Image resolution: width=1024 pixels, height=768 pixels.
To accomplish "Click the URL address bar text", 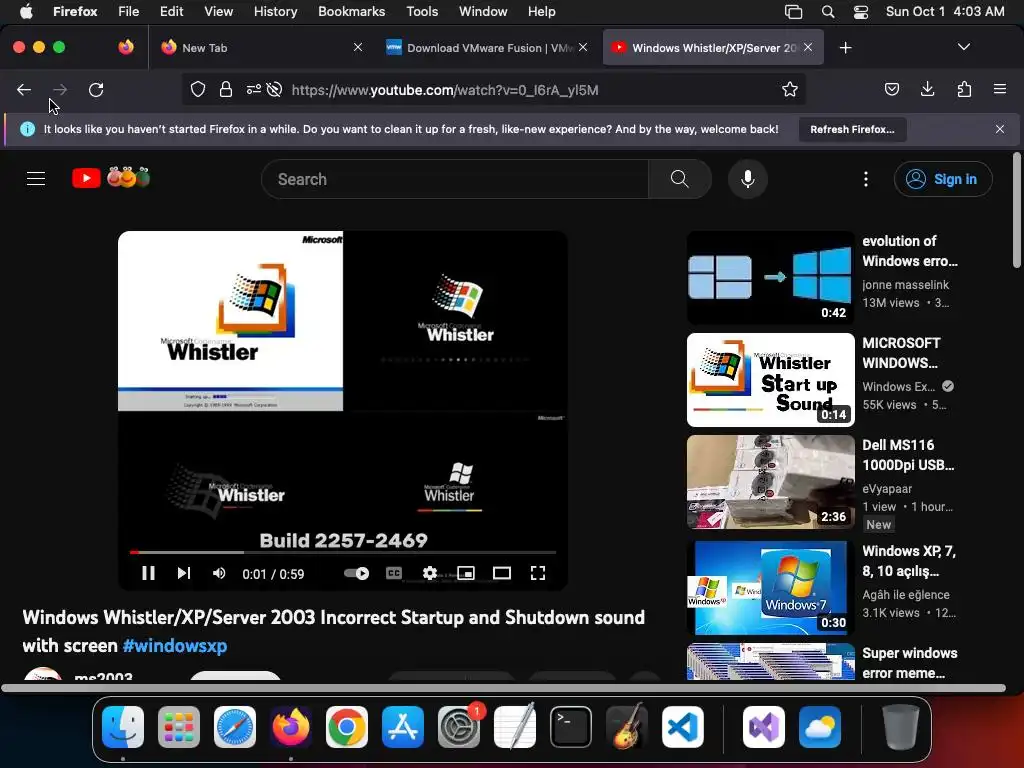I will pos(445,90).
